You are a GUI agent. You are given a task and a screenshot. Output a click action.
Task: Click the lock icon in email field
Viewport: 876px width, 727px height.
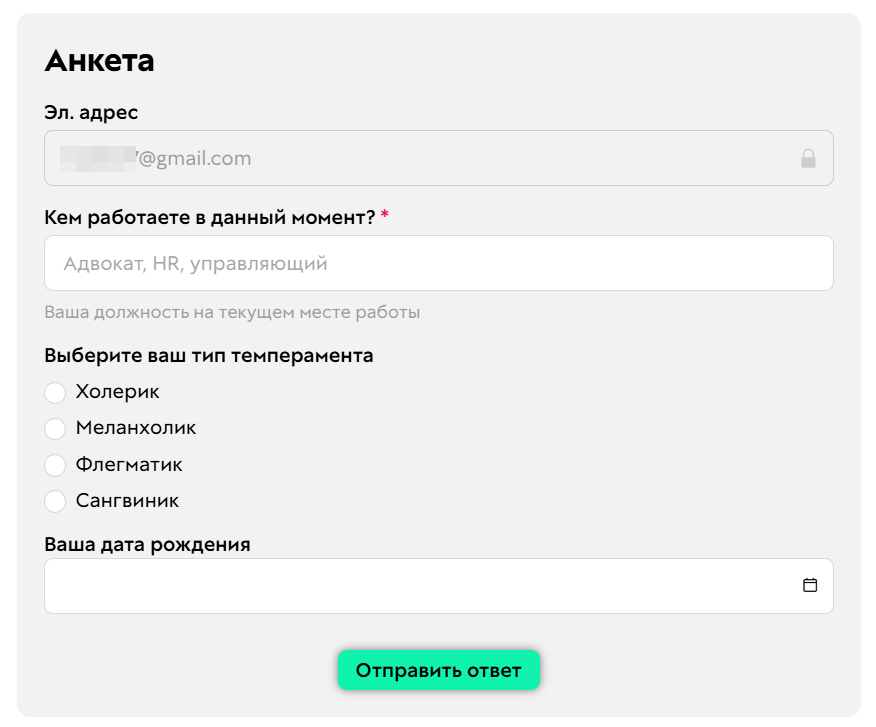point(810,158)
